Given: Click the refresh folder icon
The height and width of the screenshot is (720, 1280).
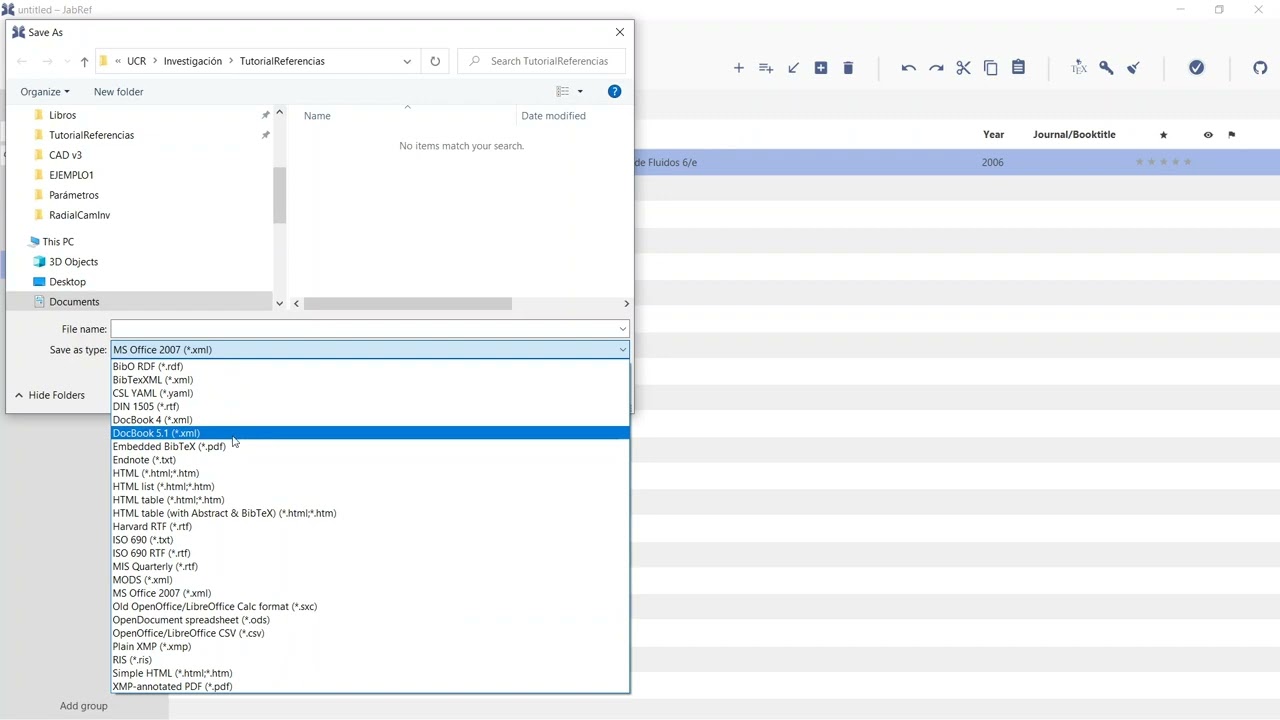Looking at the screenshot, I should point(435,61).
